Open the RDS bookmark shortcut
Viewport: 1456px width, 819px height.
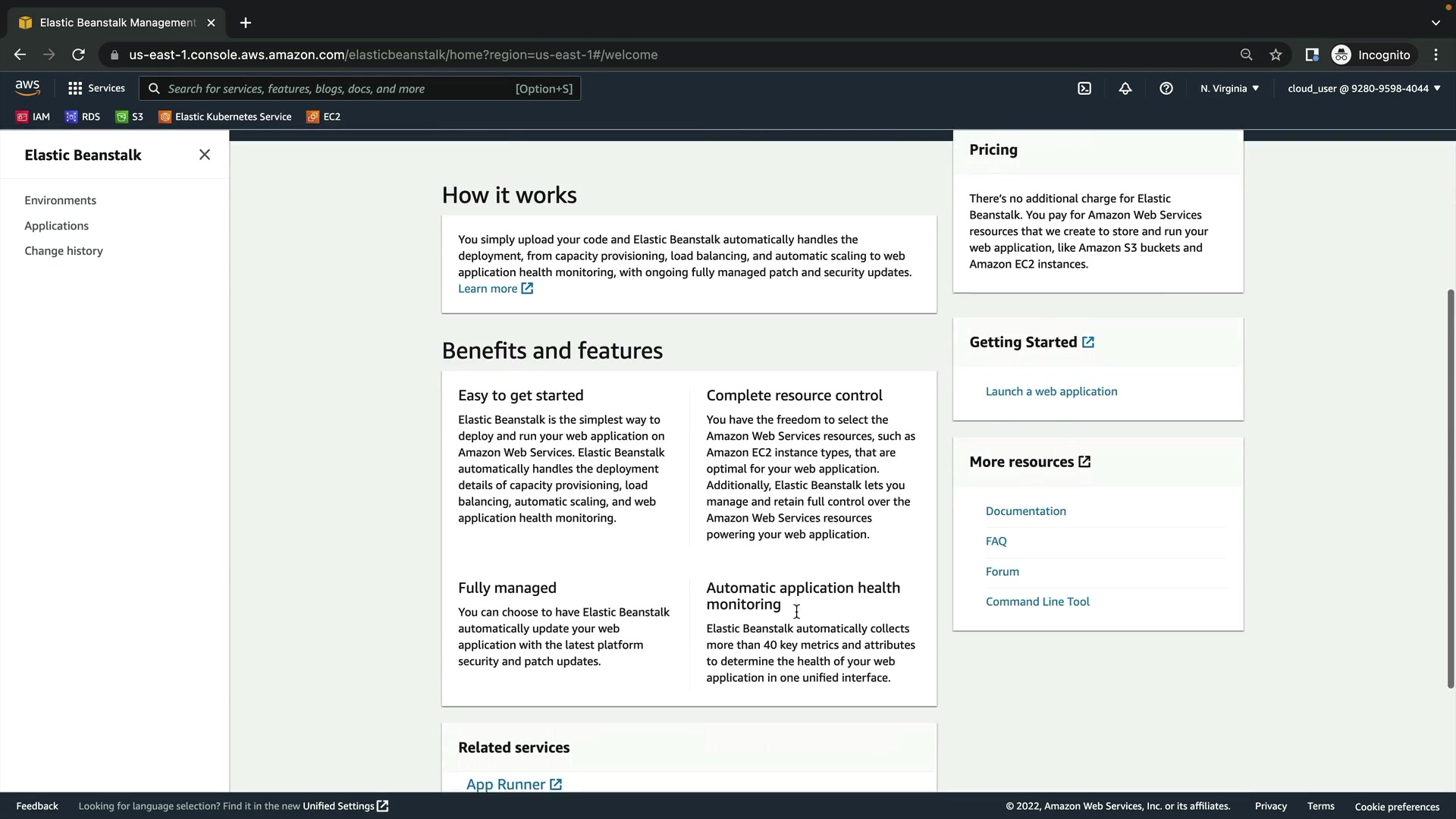(x=83, y=117)
